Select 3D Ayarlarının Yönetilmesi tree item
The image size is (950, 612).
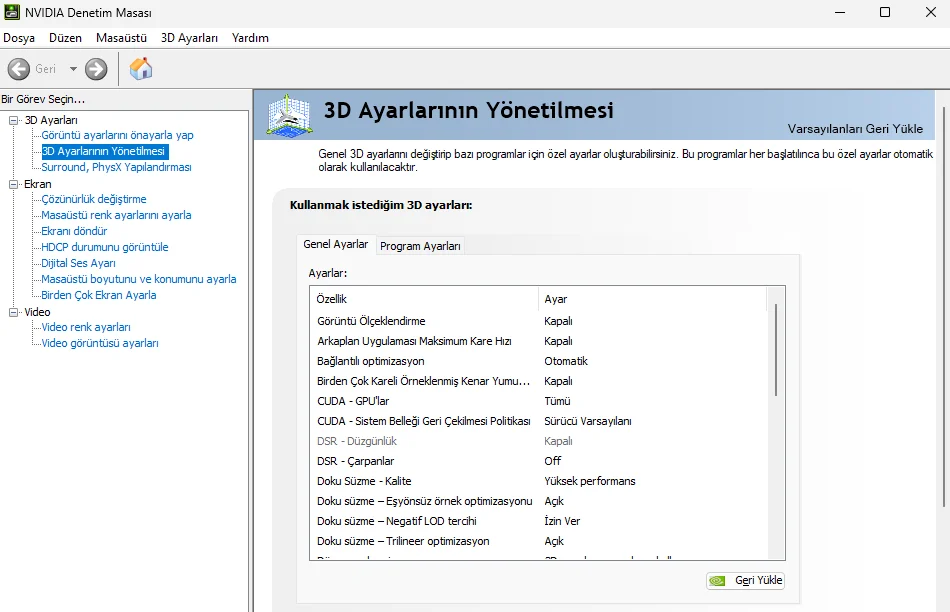[x=104, y=151]
